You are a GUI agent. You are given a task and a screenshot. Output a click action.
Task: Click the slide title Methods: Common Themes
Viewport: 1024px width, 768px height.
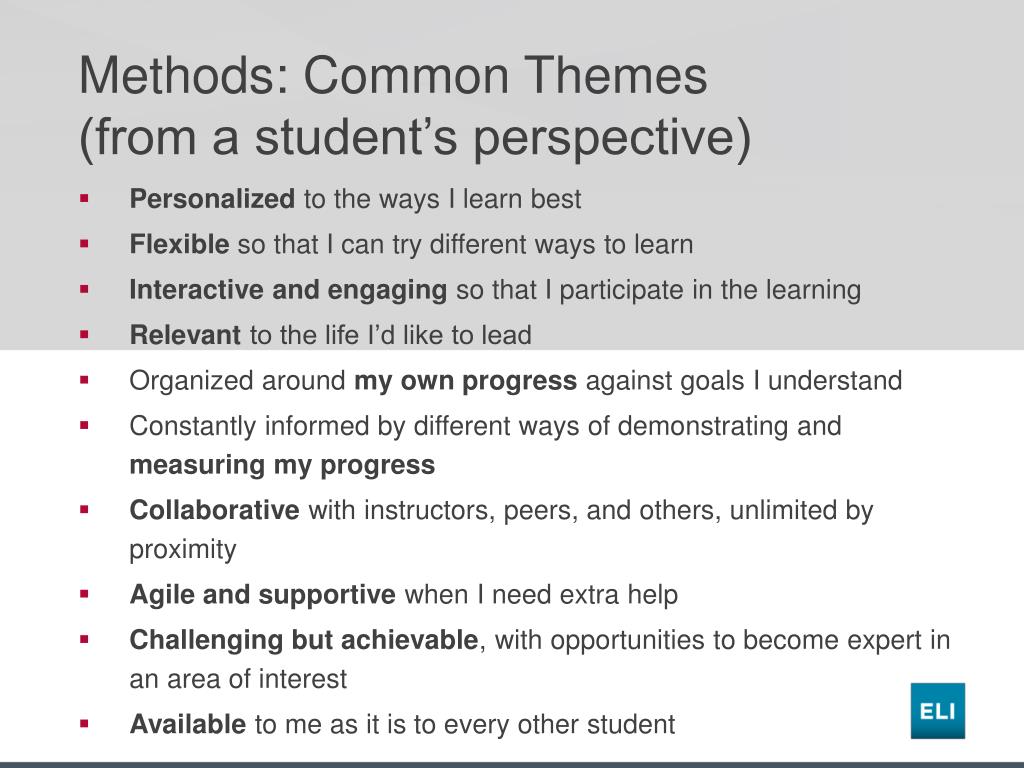pos(393,75)
